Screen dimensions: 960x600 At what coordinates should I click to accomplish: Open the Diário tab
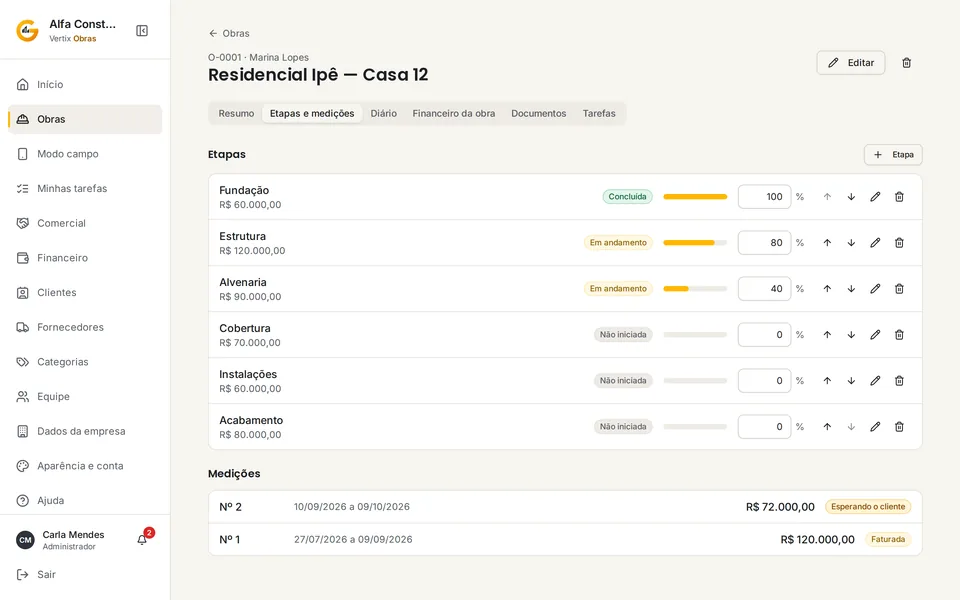pyautogui.click(x=383, y=113)
